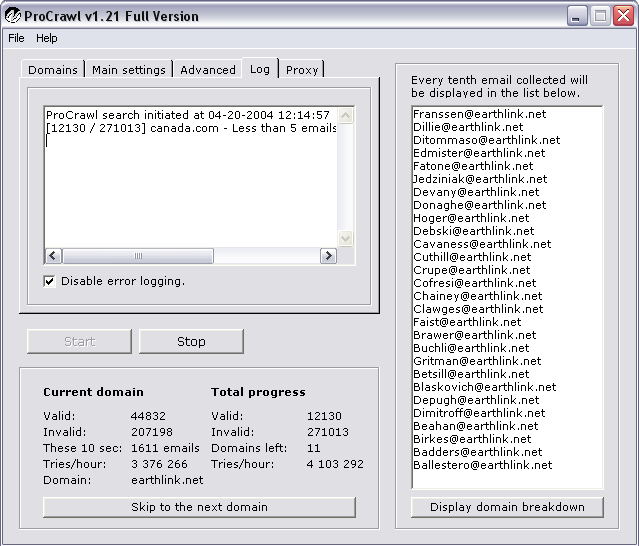Select Dimitroff@earthlink.net entry
Viewport: 639px width, 546px height.
tap(479, 413)
